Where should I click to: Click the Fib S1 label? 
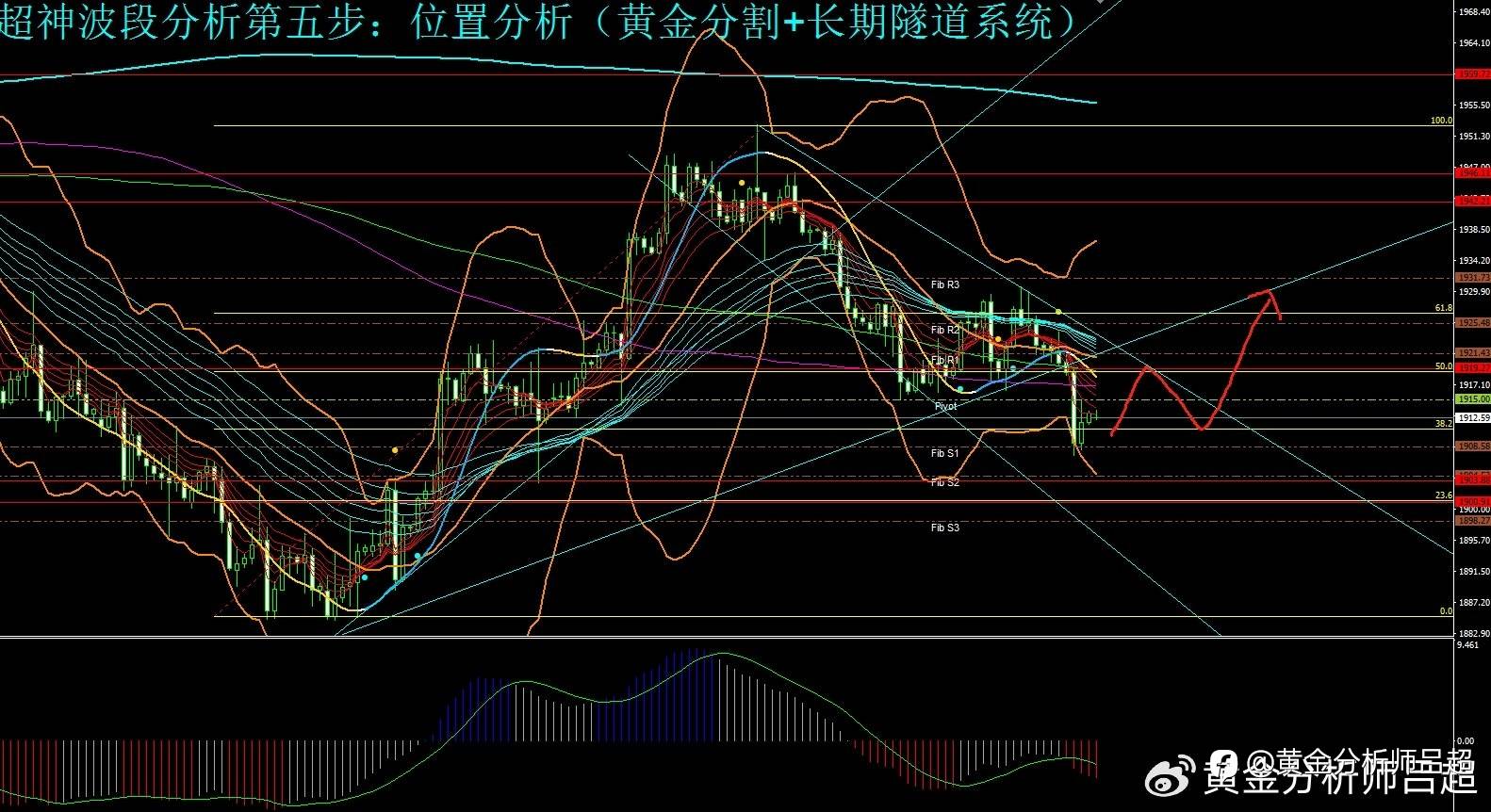pos(944,453)
